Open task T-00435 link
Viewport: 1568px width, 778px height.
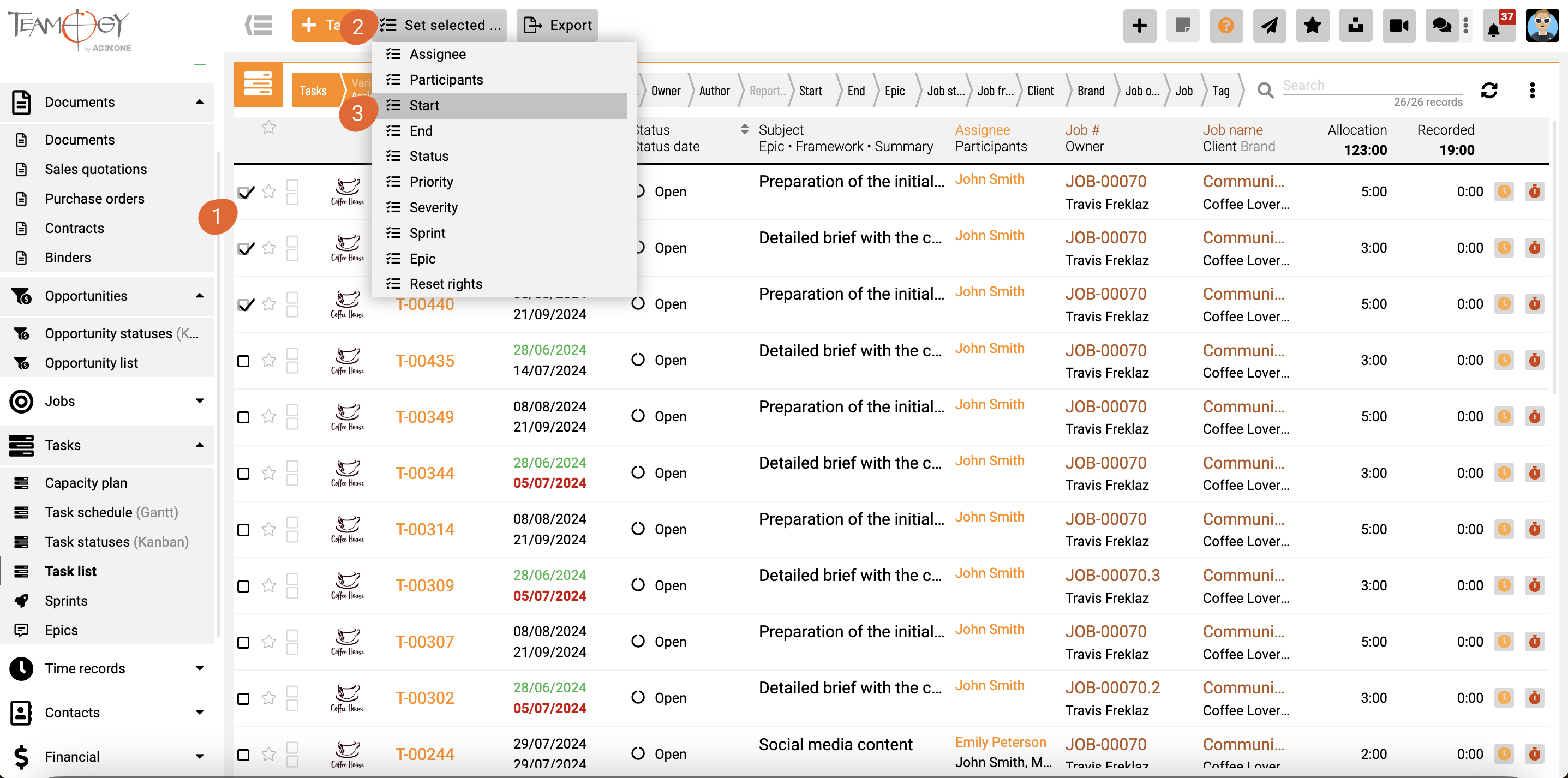[425, 361]
